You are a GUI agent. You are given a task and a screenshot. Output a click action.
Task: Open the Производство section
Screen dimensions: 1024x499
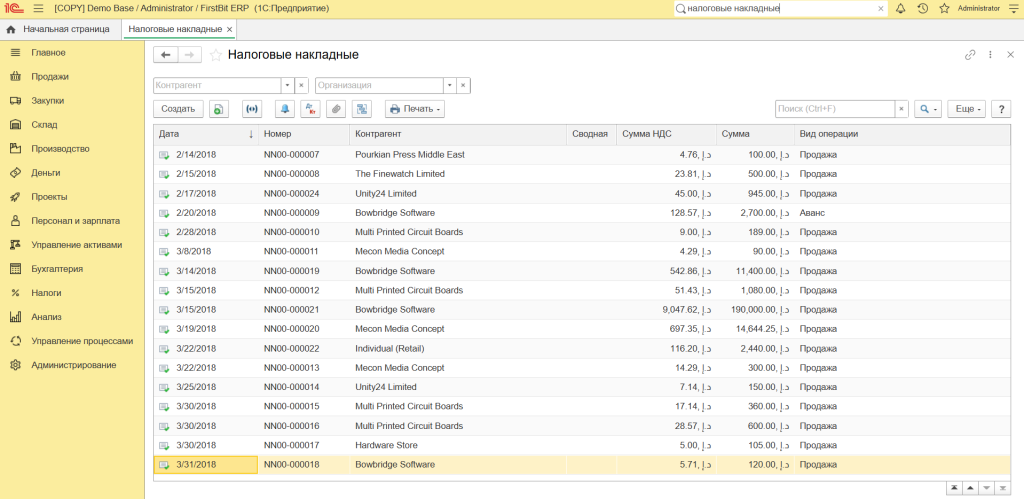[72, 148]
